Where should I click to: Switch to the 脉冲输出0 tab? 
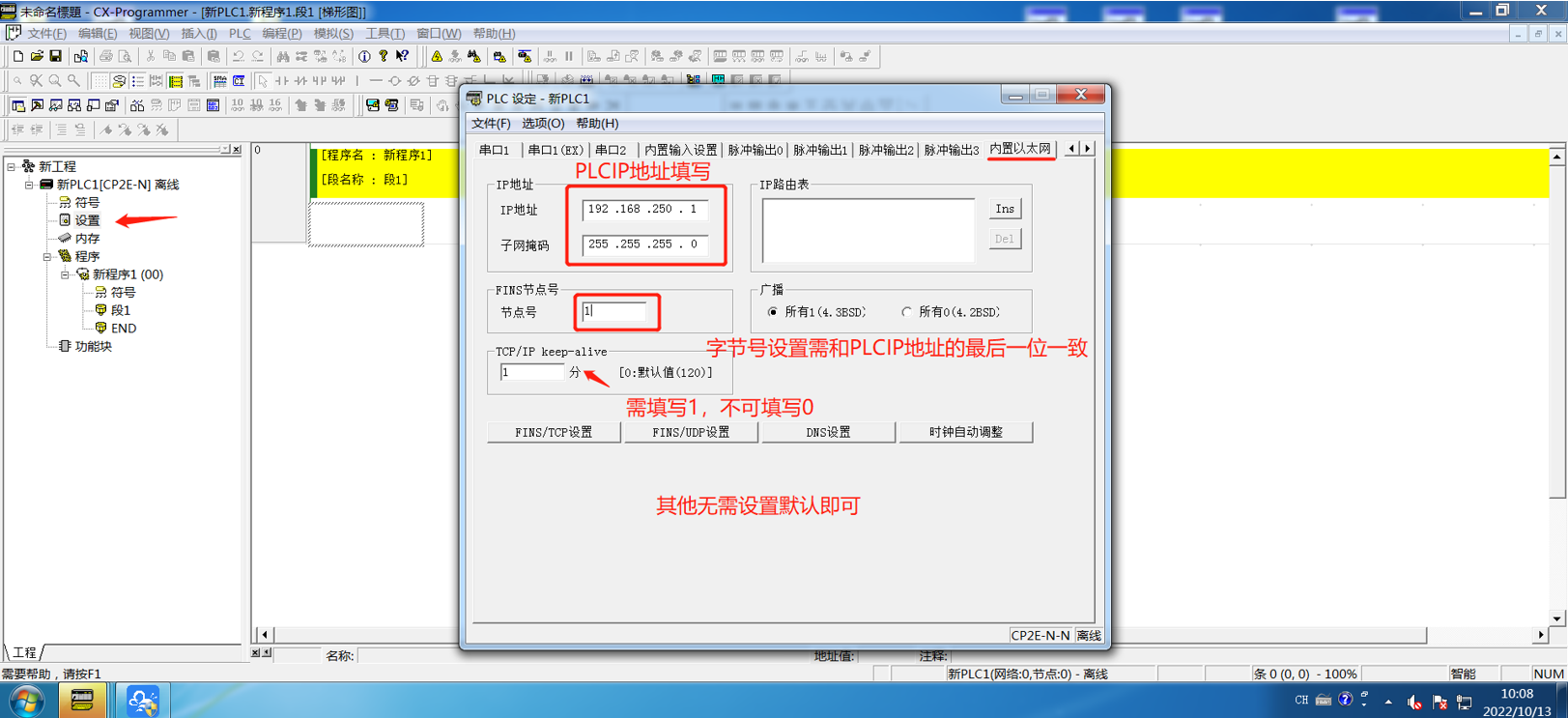point(755,150)
